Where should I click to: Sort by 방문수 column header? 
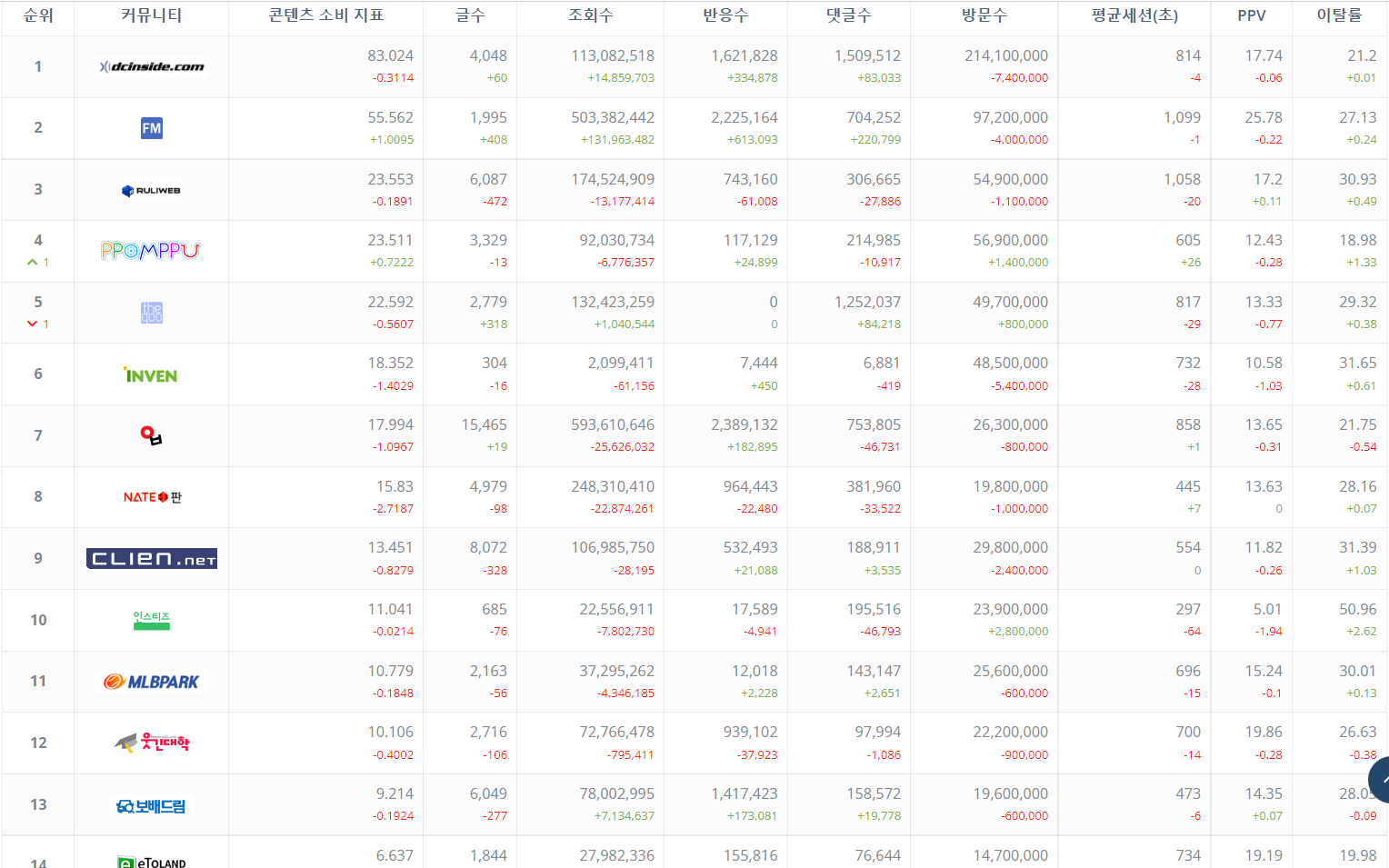click(x=984, y=15)
